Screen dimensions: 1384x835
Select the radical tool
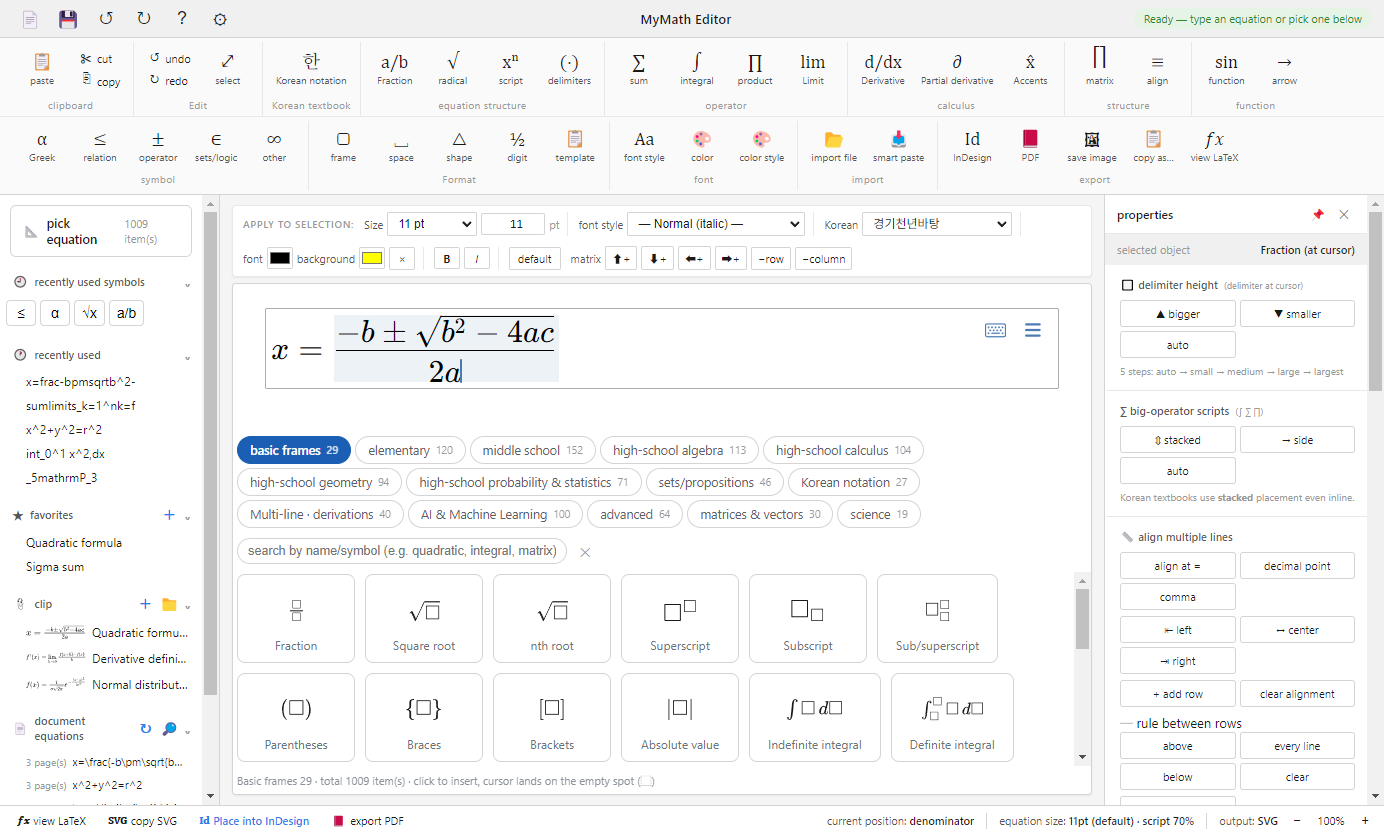pos(453,69)
